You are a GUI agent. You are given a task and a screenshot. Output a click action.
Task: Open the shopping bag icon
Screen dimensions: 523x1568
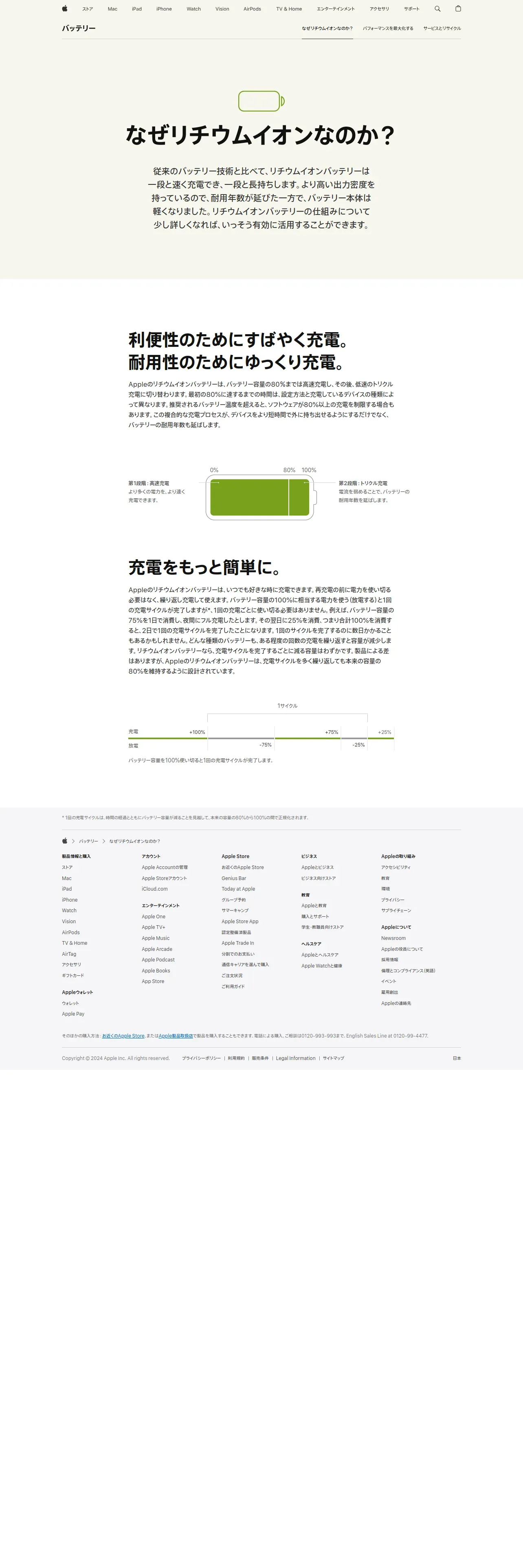tap(458, 9)
